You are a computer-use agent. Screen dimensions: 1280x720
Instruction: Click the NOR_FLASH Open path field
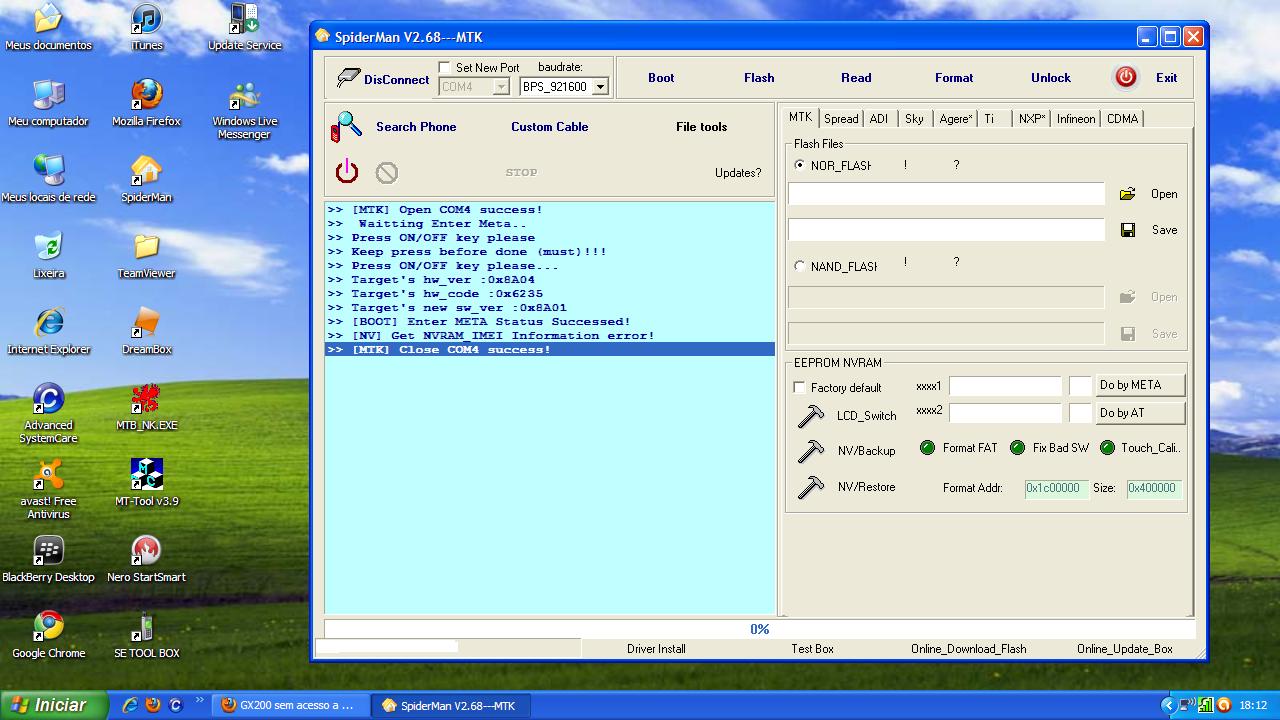[946, 194]
